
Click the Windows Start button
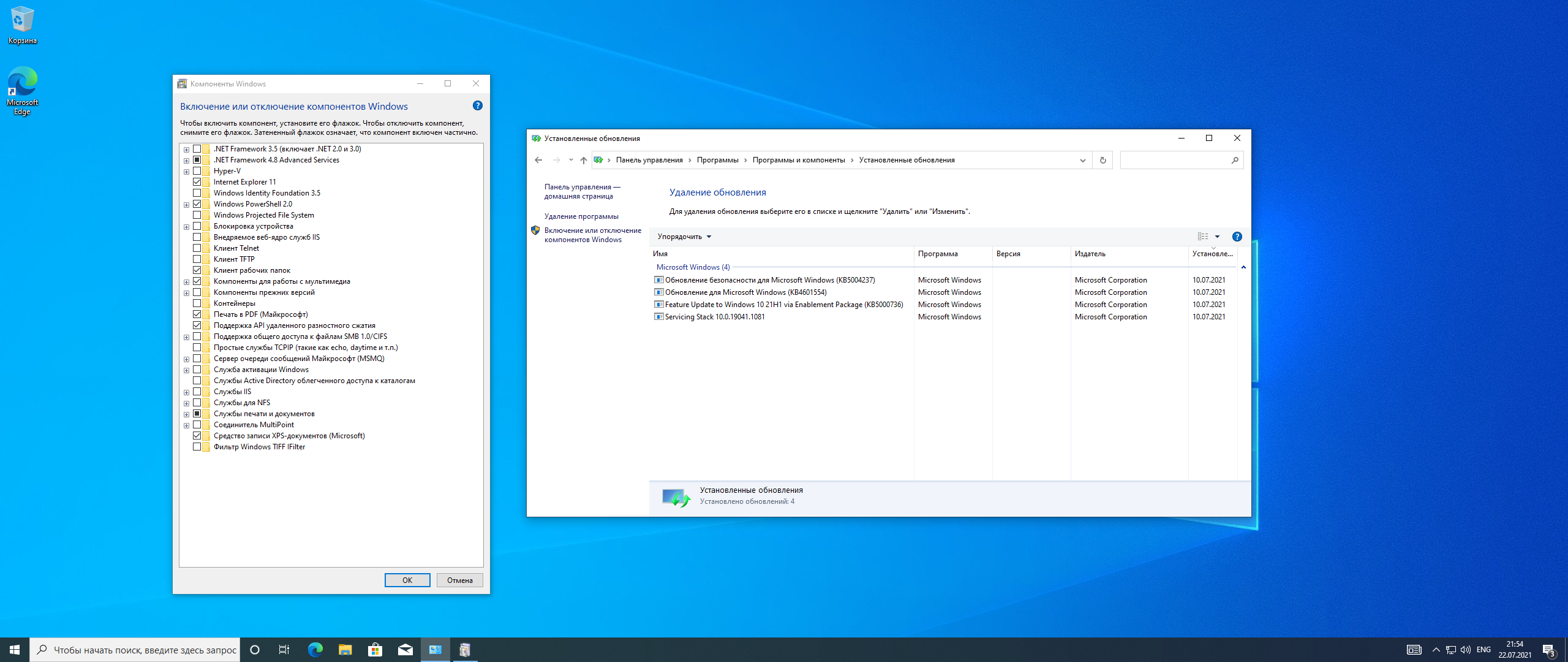click(x=15, y=650)
